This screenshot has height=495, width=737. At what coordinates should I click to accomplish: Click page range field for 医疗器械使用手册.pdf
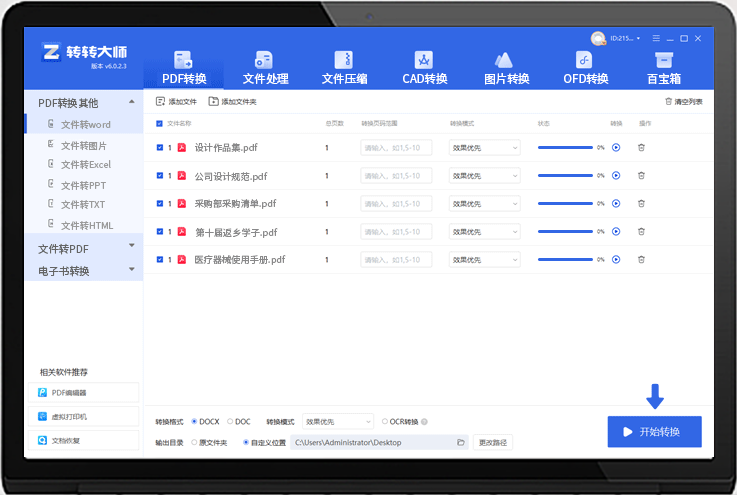pos(396,260)
